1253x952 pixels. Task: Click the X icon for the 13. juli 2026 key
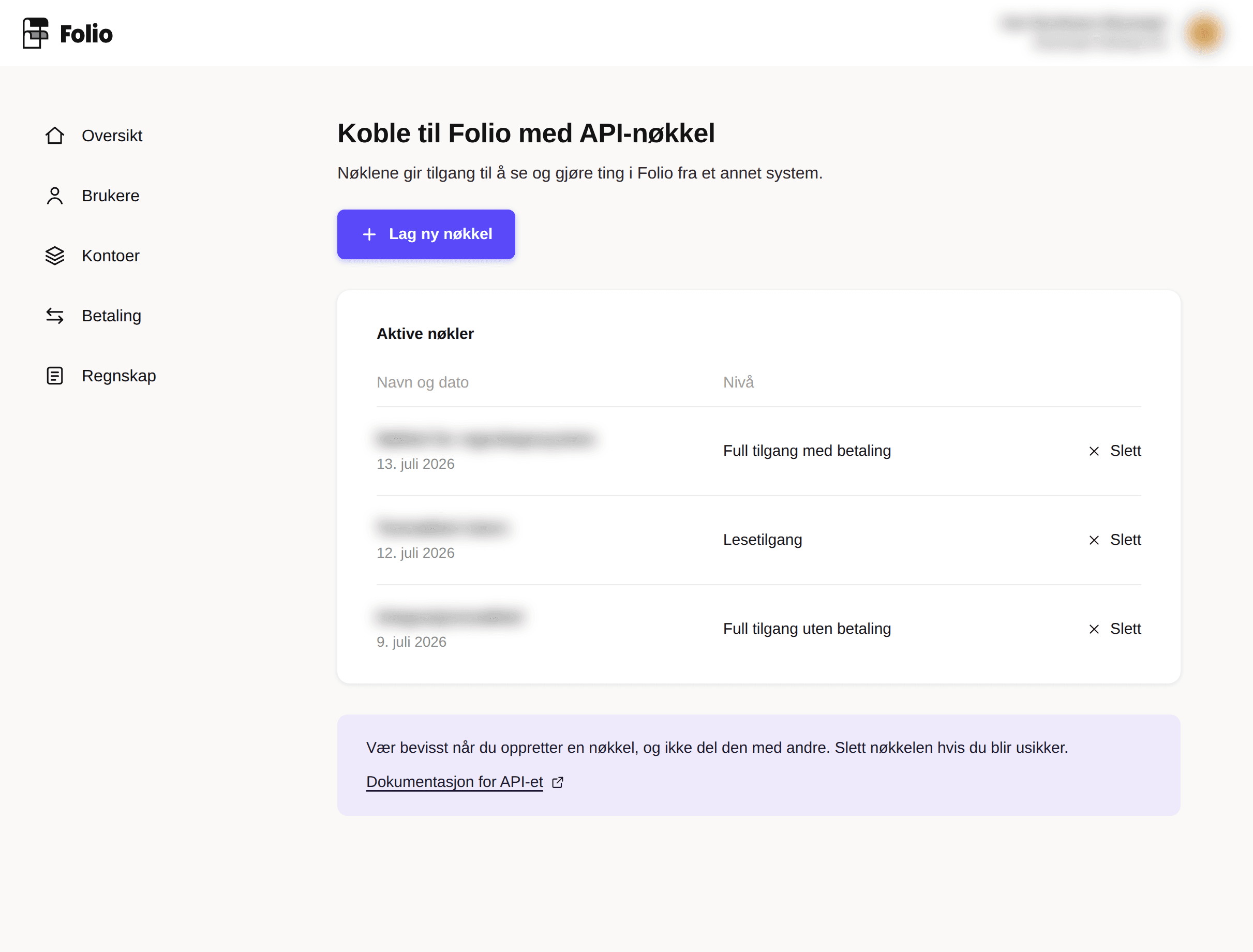(1094, 451)
